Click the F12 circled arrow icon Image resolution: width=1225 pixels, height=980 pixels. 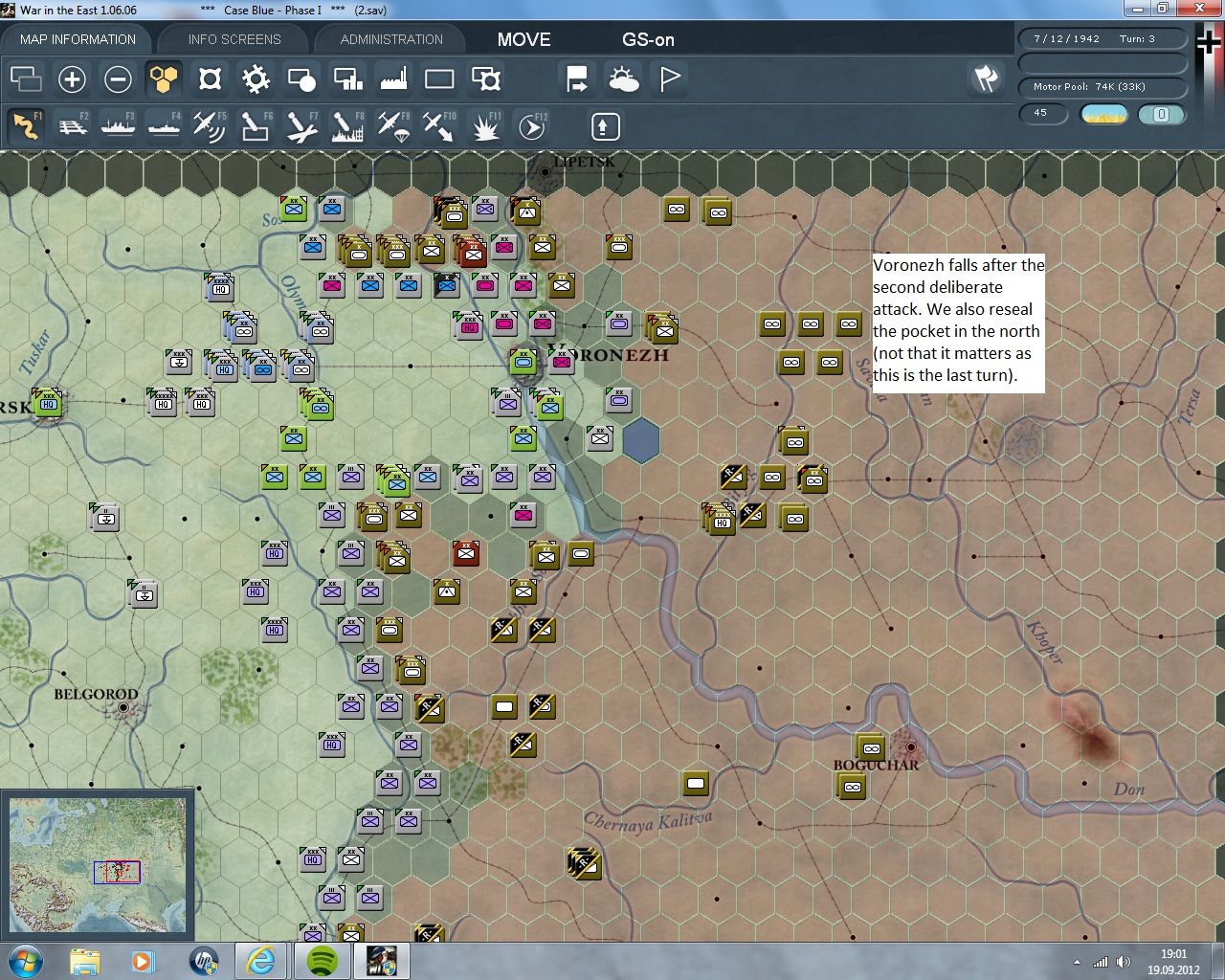tap(531, 126)
